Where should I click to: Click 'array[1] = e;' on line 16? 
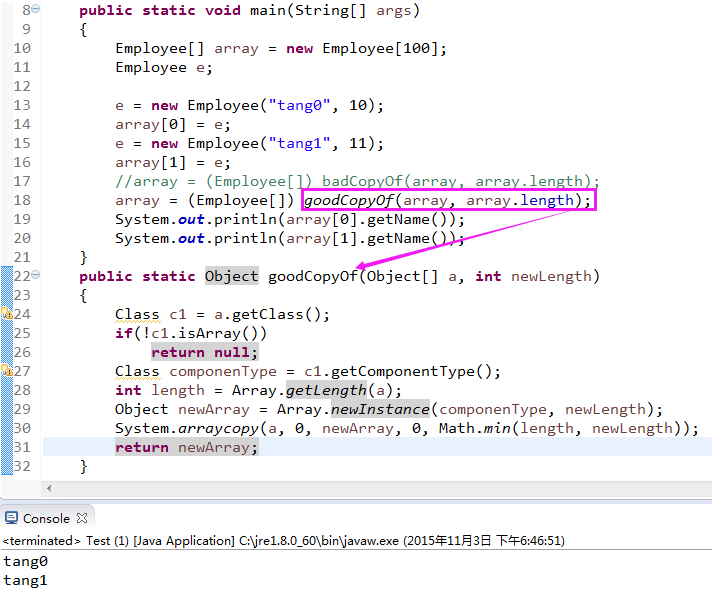(173, 163)
